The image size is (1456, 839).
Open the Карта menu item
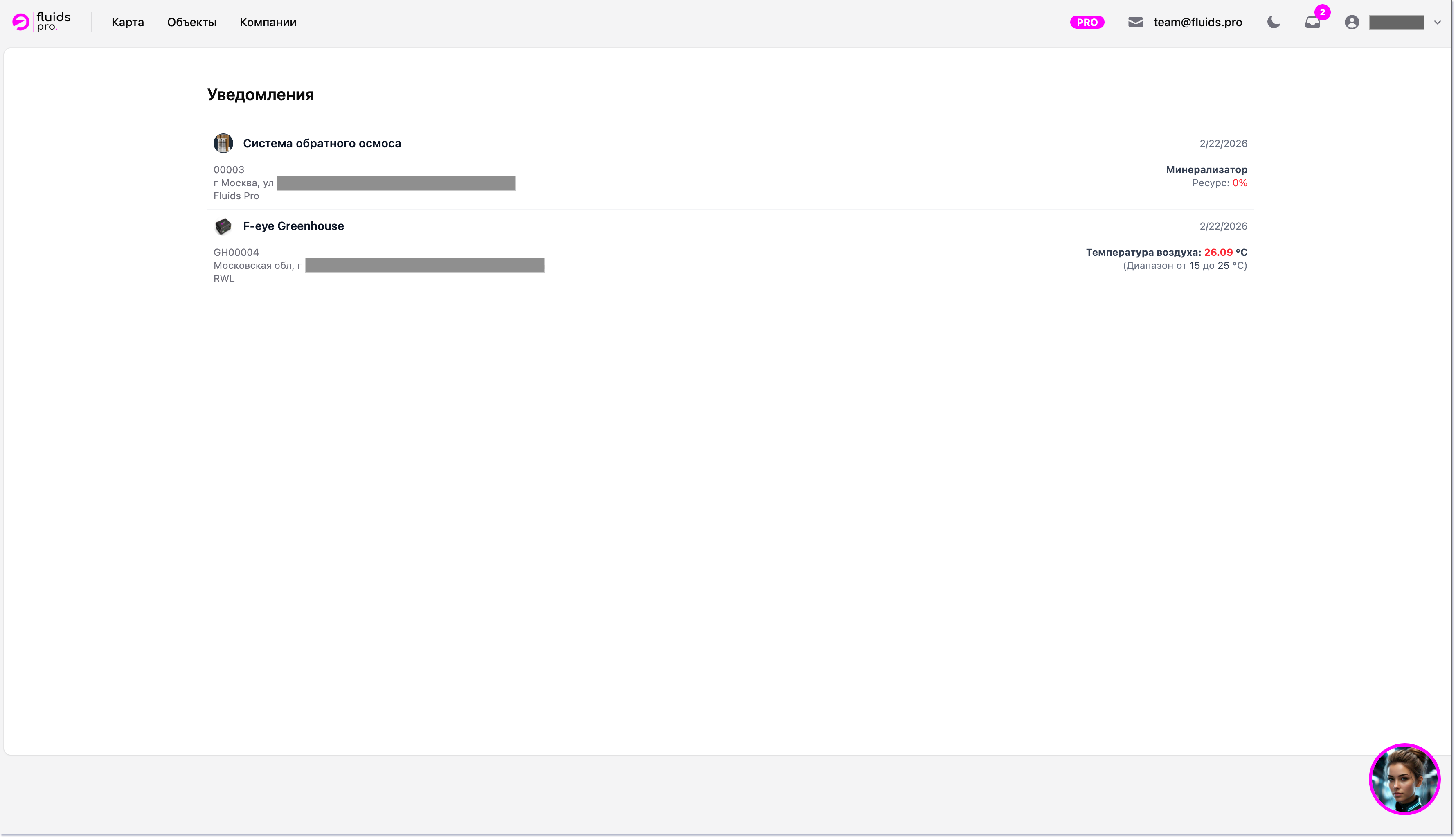tap(127, 22)
